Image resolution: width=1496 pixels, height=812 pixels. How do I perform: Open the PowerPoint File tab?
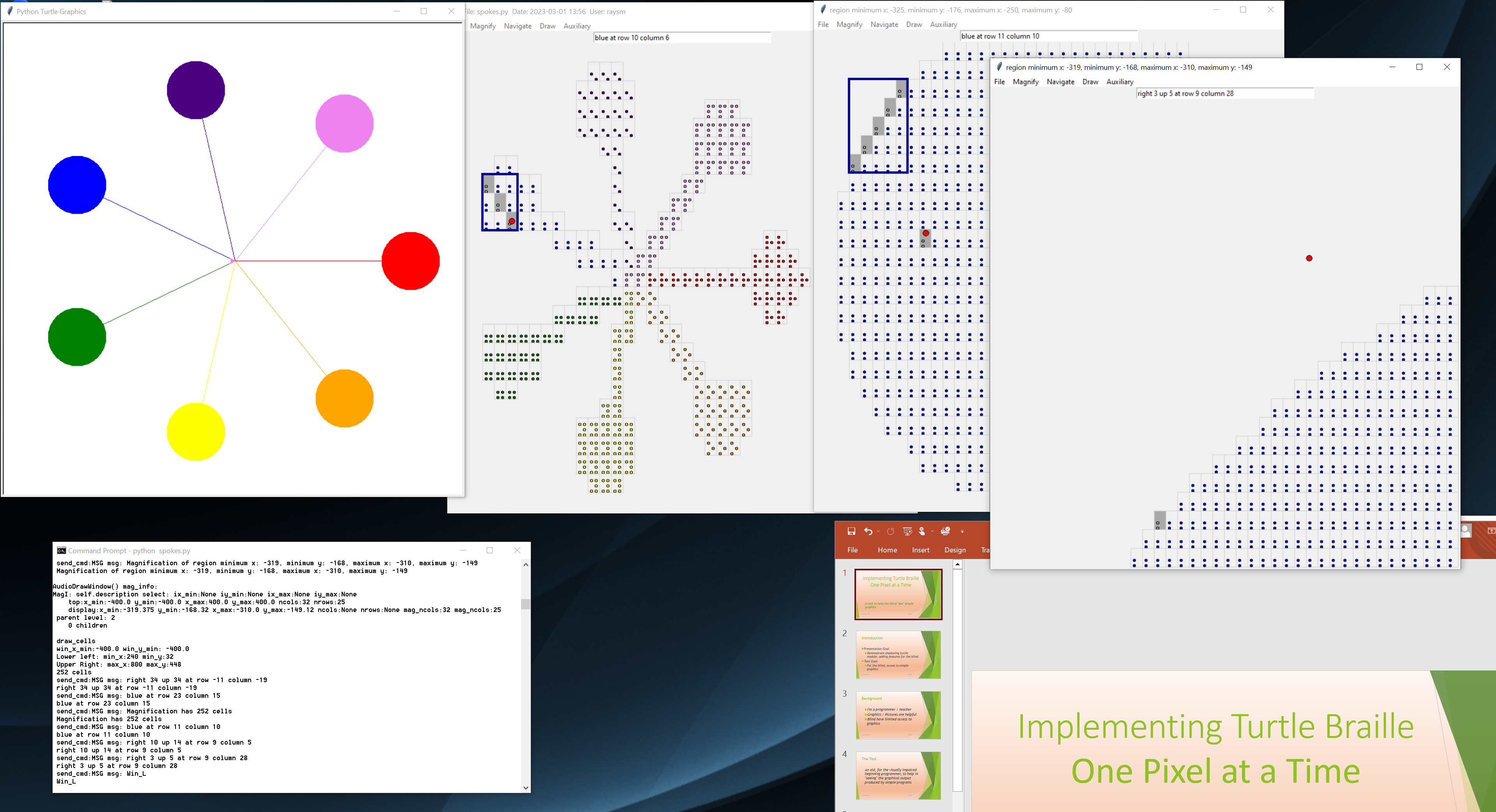pos(852,550)
